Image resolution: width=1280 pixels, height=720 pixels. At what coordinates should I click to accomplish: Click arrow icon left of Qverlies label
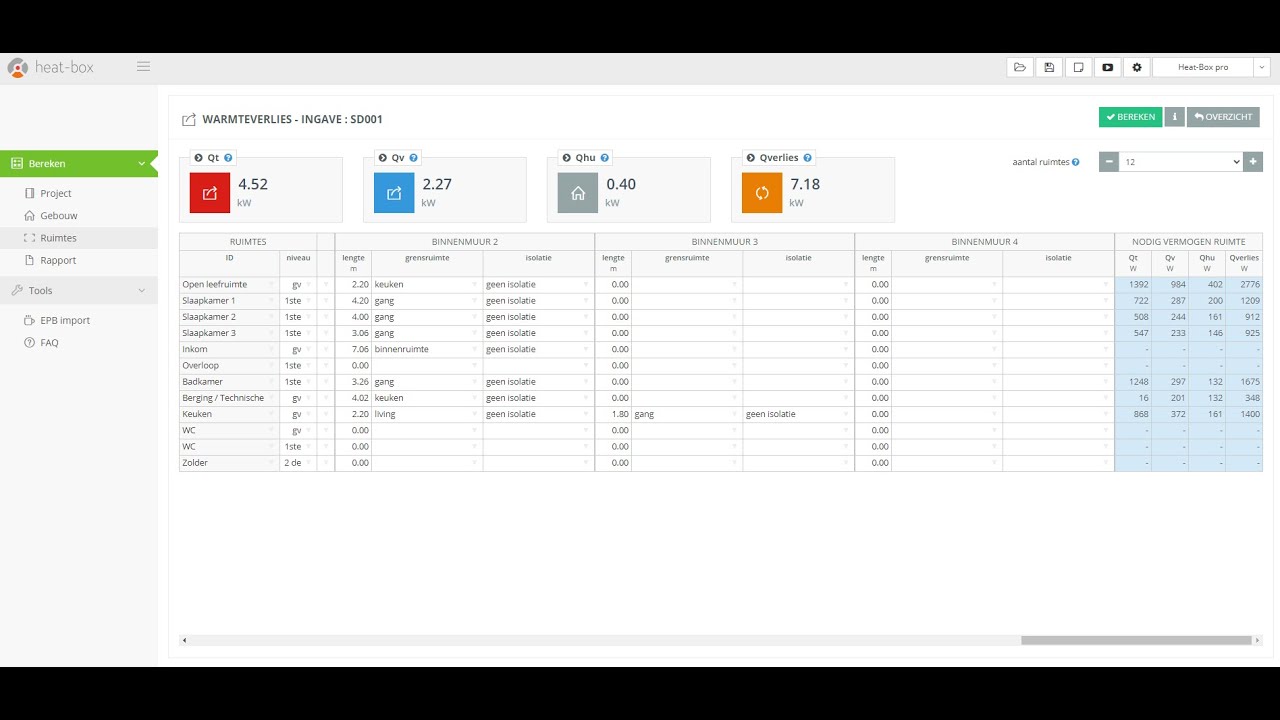(x=751, y=158)
